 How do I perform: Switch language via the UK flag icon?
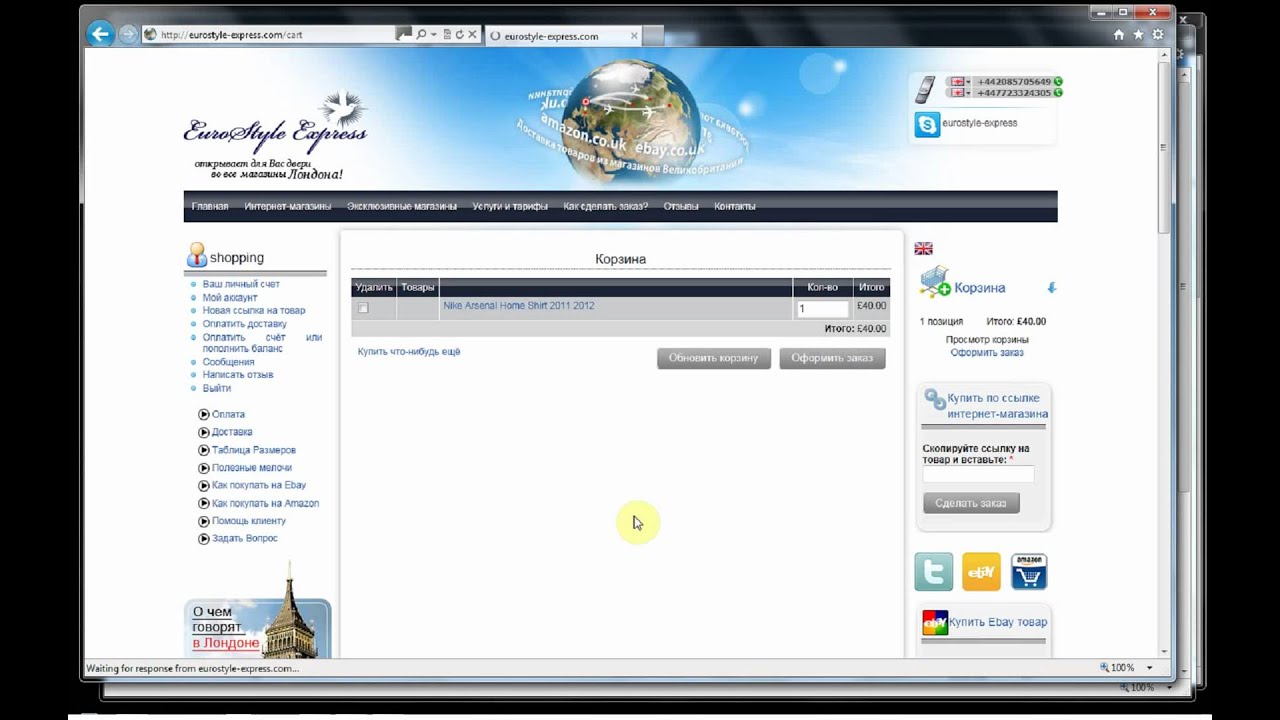(923, 248)
